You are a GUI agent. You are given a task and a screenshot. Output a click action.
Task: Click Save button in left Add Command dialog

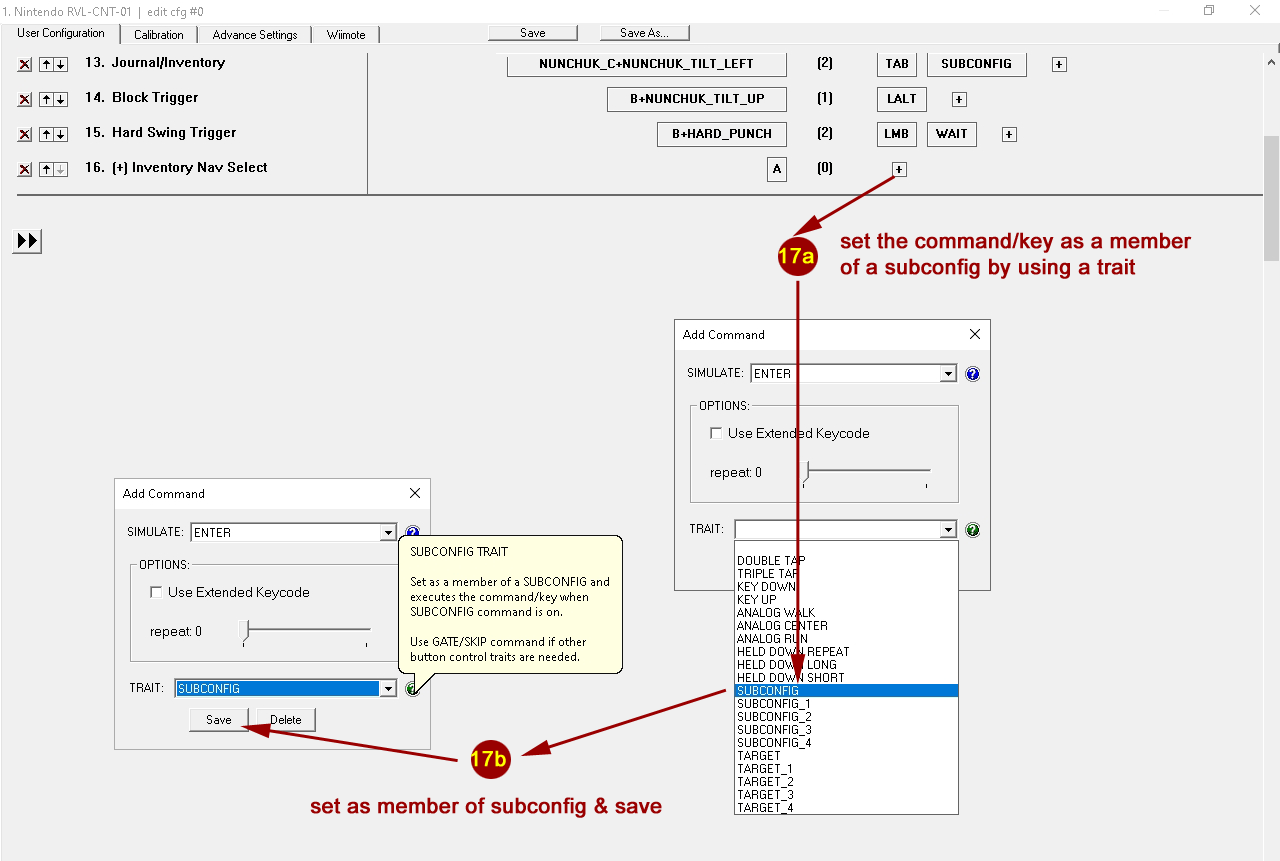(x=218, y=720)
